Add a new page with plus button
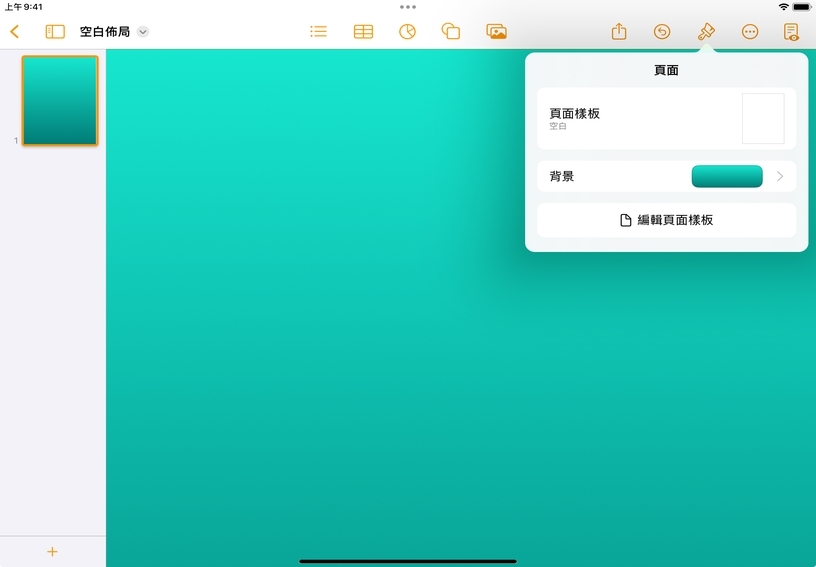This screenshot has height=567, width=816. click(x=53, y=552)
